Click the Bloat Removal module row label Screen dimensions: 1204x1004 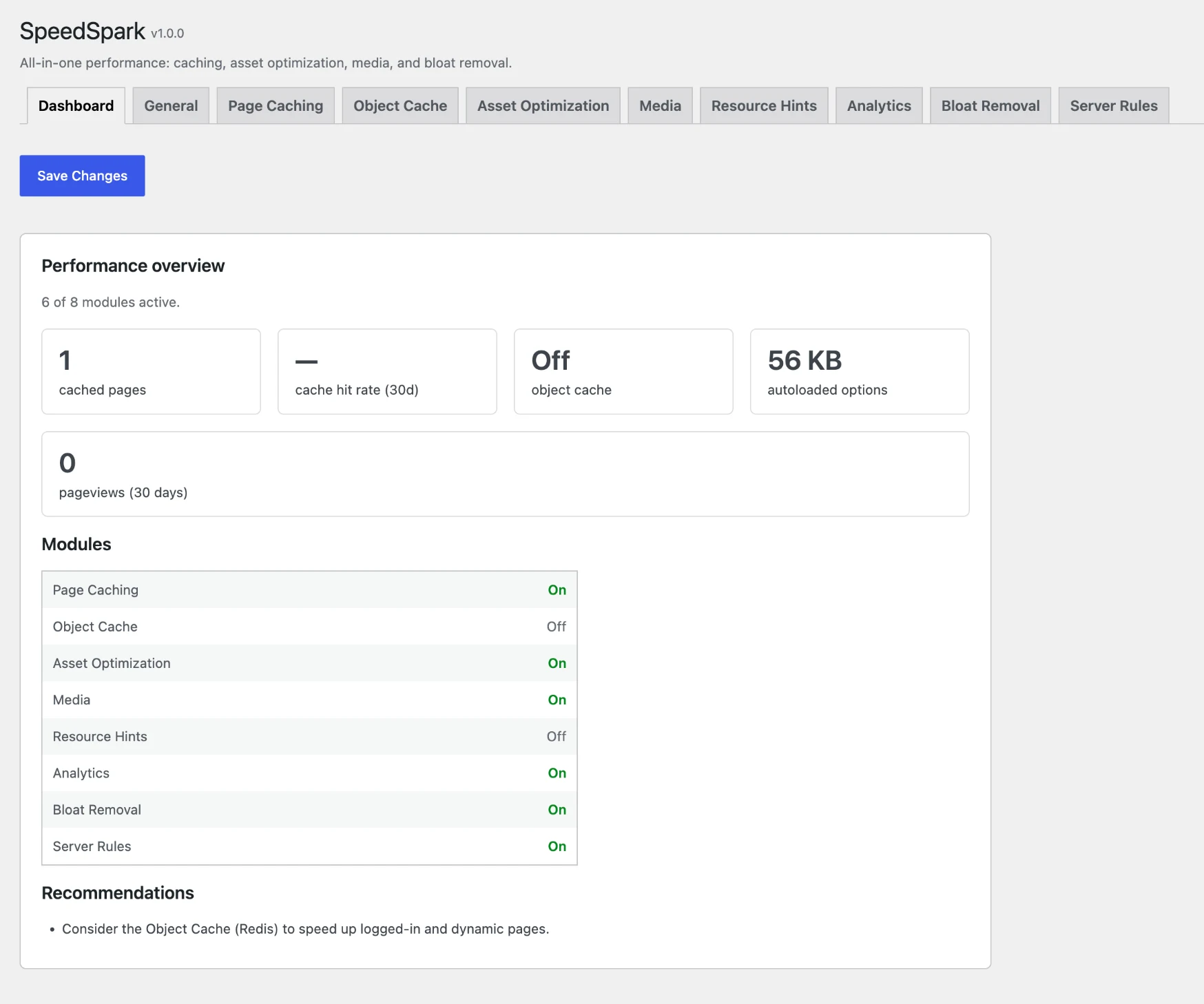(97, 810)
